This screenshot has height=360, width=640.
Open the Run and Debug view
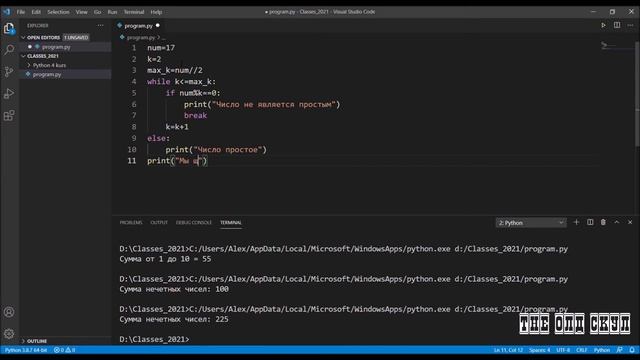[x=9, y=94]
